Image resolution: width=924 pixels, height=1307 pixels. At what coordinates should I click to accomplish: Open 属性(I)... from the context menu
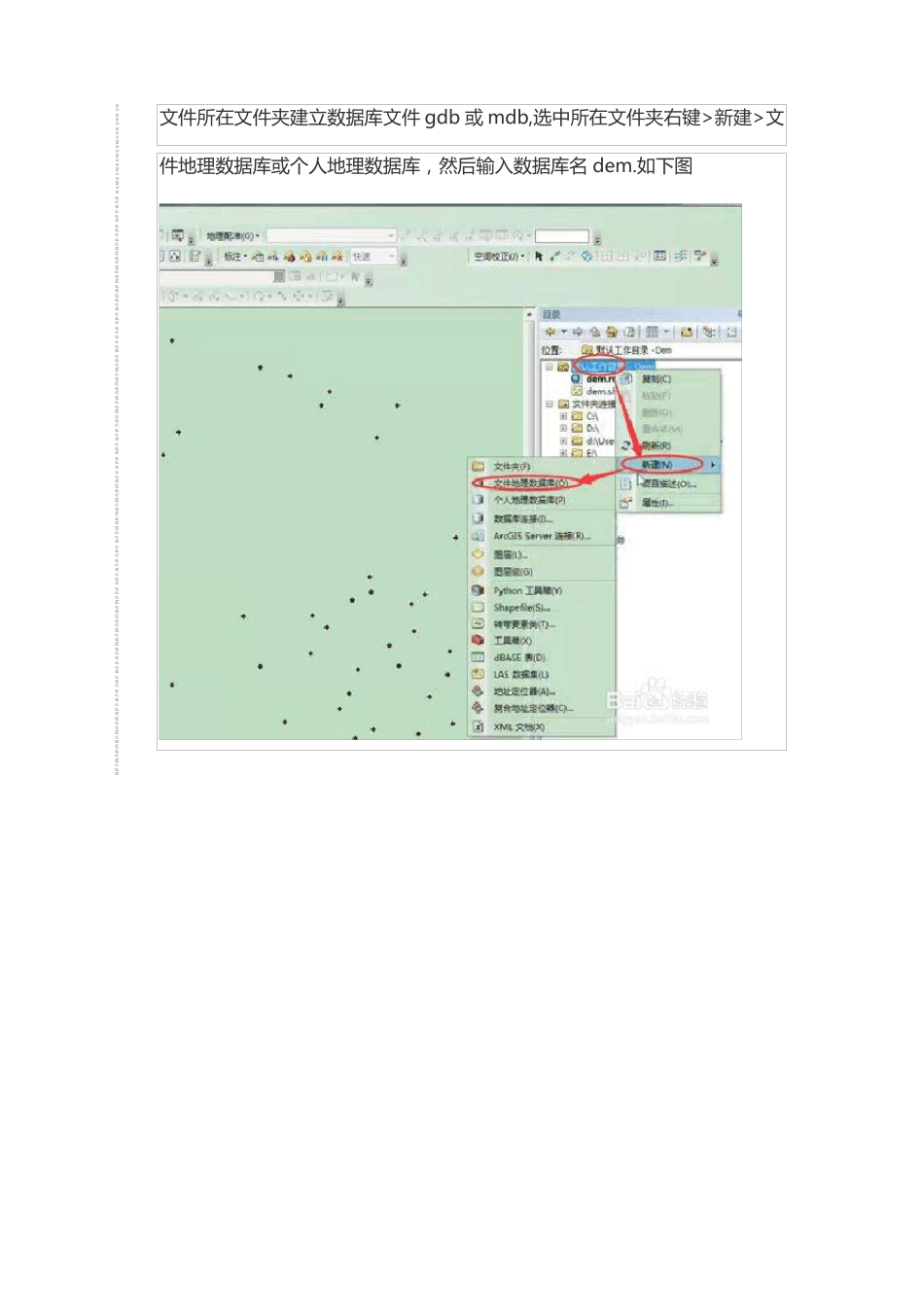(669, 503)
